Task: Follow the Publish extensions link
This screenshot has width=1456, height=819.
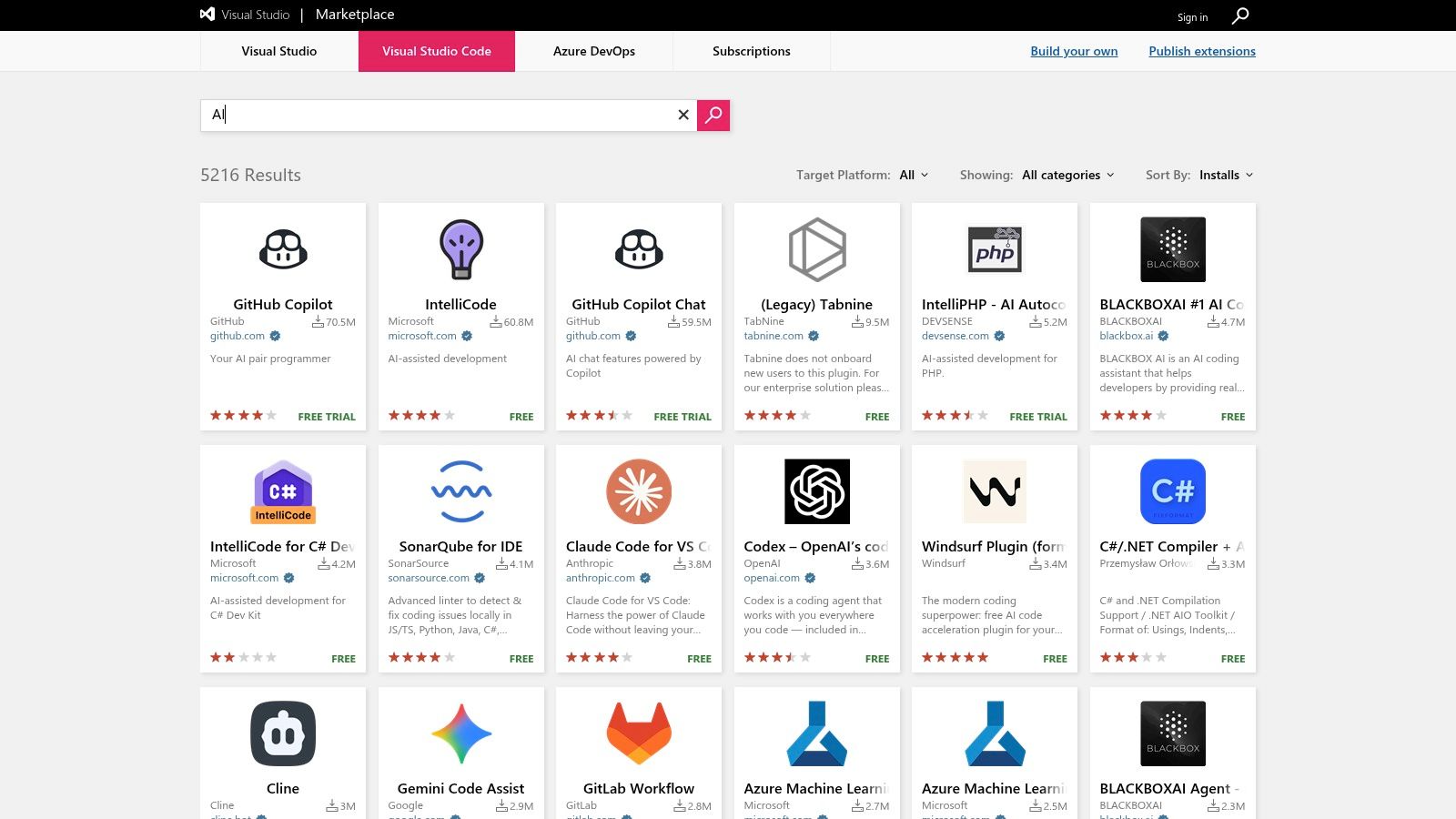Action: [1201, 51]
